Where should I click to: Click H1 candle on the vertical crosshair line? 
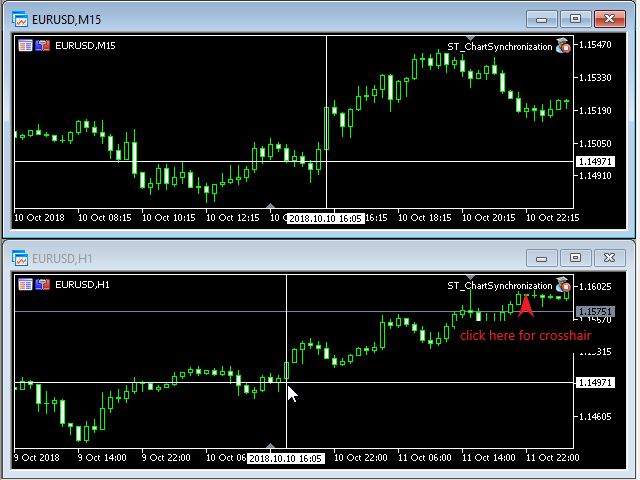pyautogui.click(x=287, y=370)
